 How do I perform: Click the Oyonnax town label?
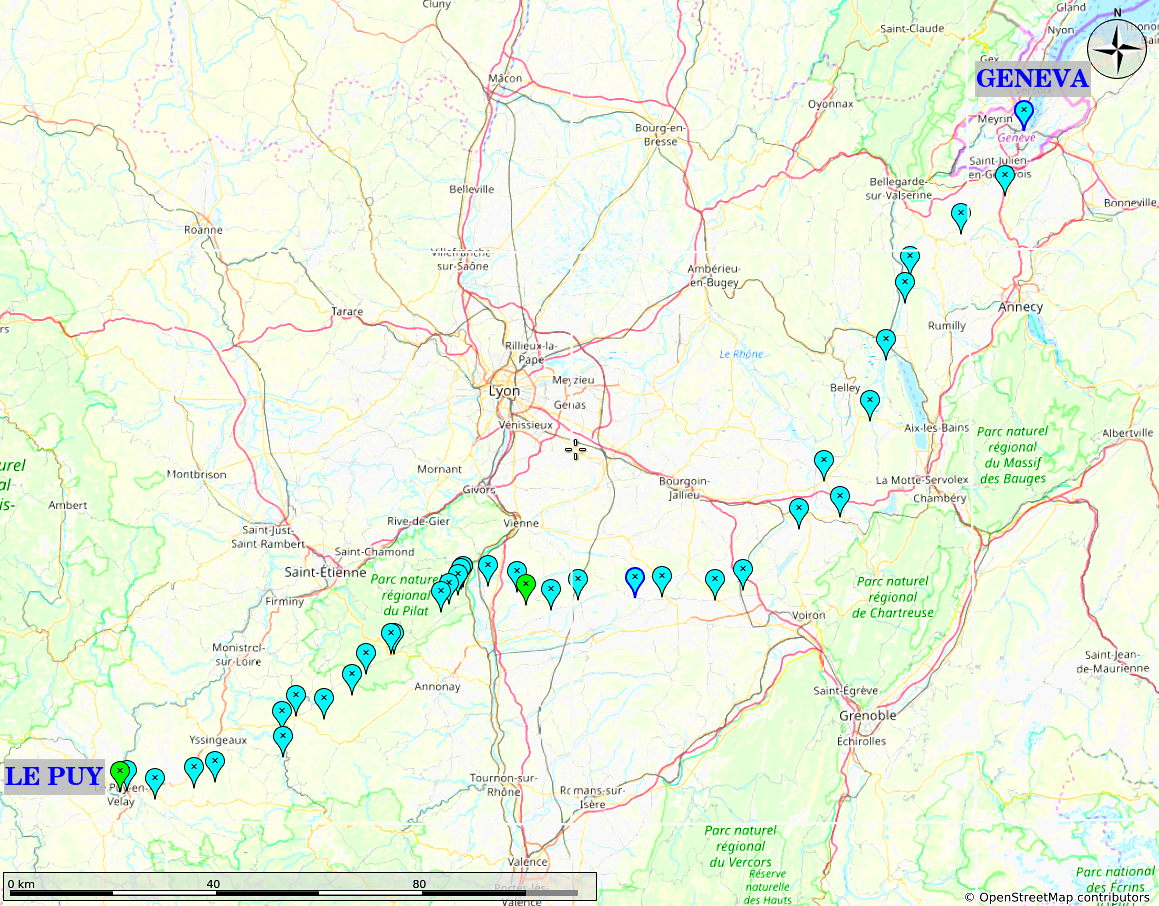pos(830,104)
